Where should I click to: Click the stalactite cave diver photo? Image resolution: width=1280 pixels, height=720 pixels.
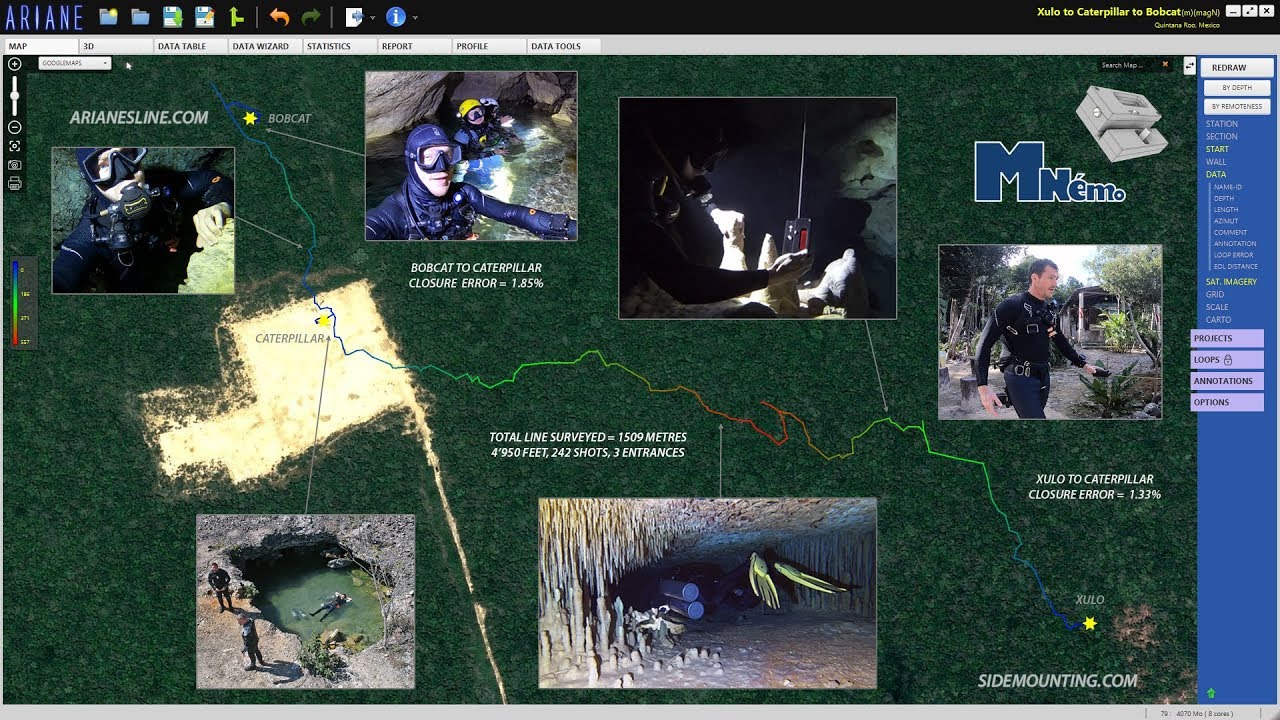708,593
